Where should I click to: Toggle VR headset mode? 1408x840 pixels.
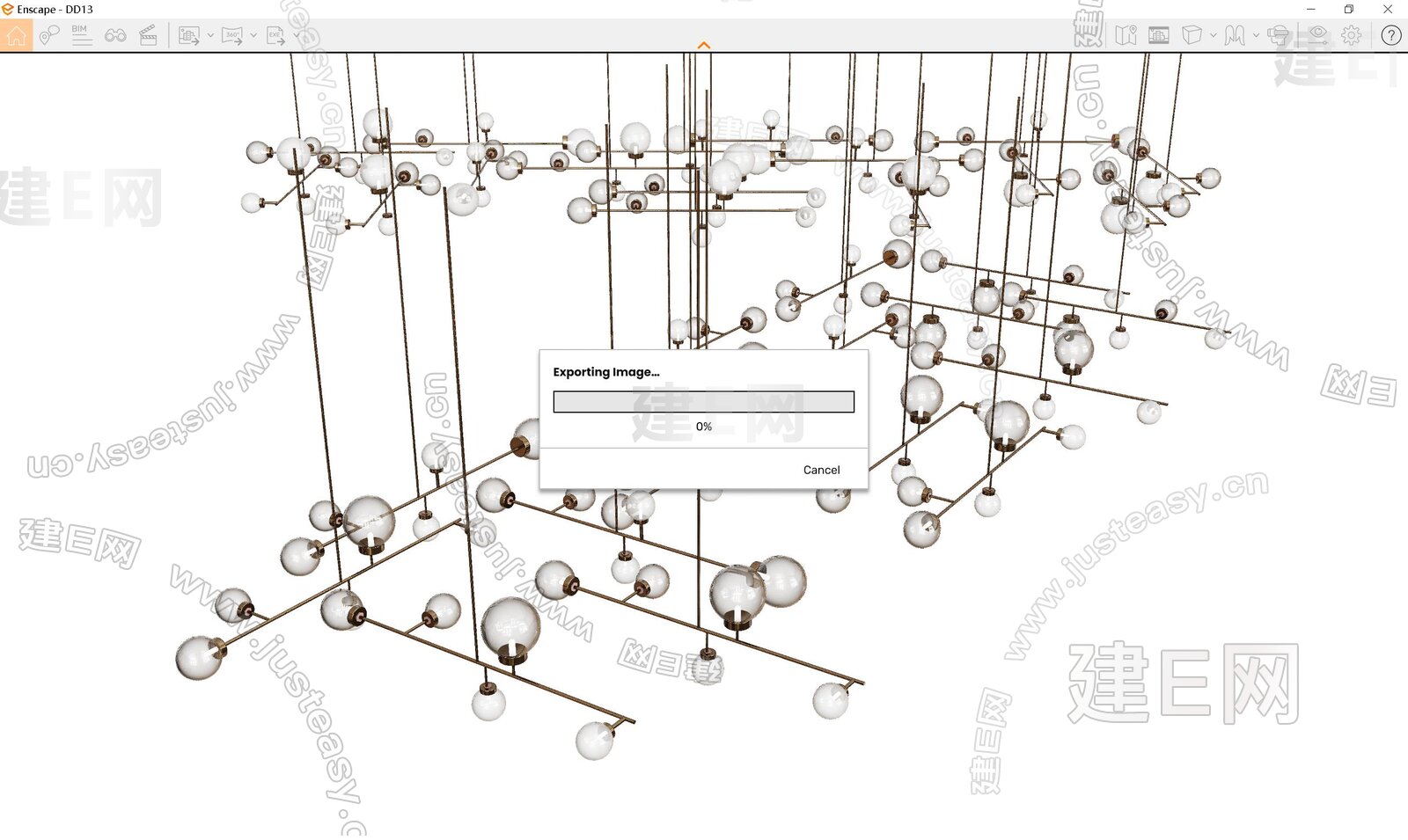(1278, 35)
